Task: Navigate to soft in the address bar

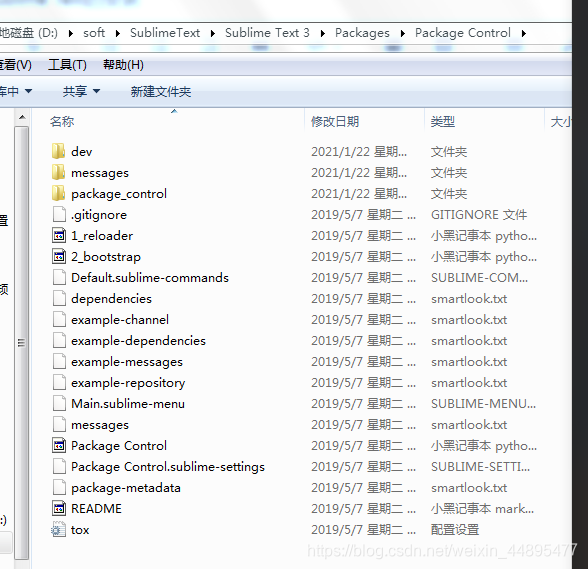Action: [x=94, y=33]
